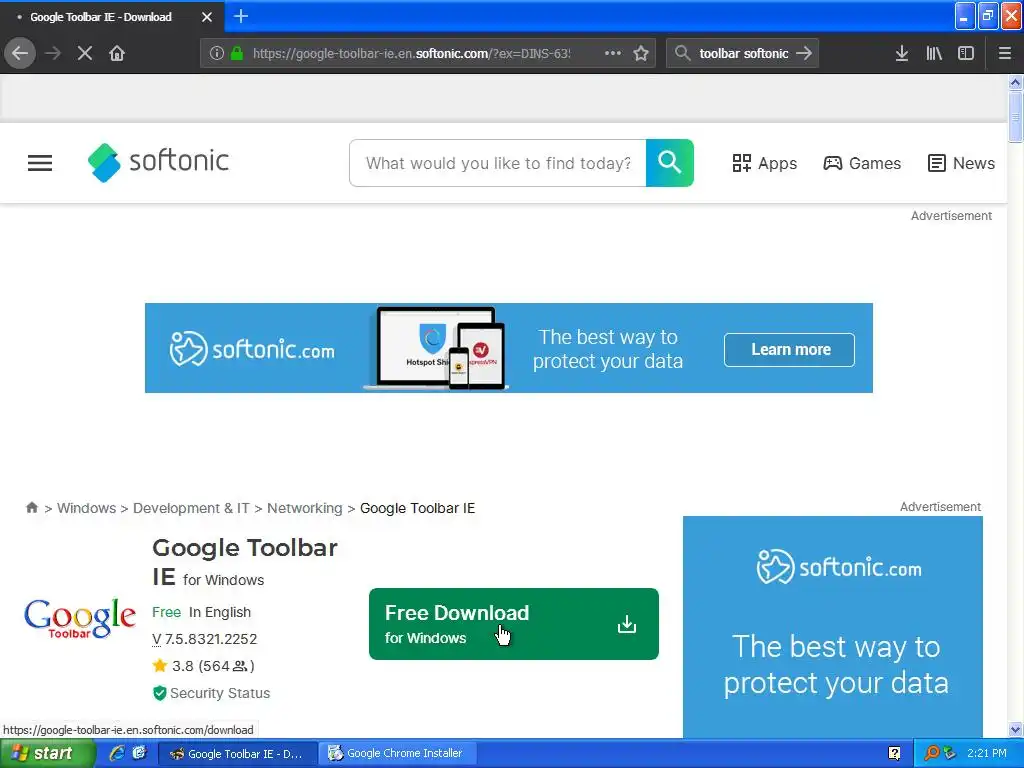Image resolution: width=1024 pixels, height=768 pixels.
Task: Click the vertical scrollbar up arrow
Action: coord(1015,82)
